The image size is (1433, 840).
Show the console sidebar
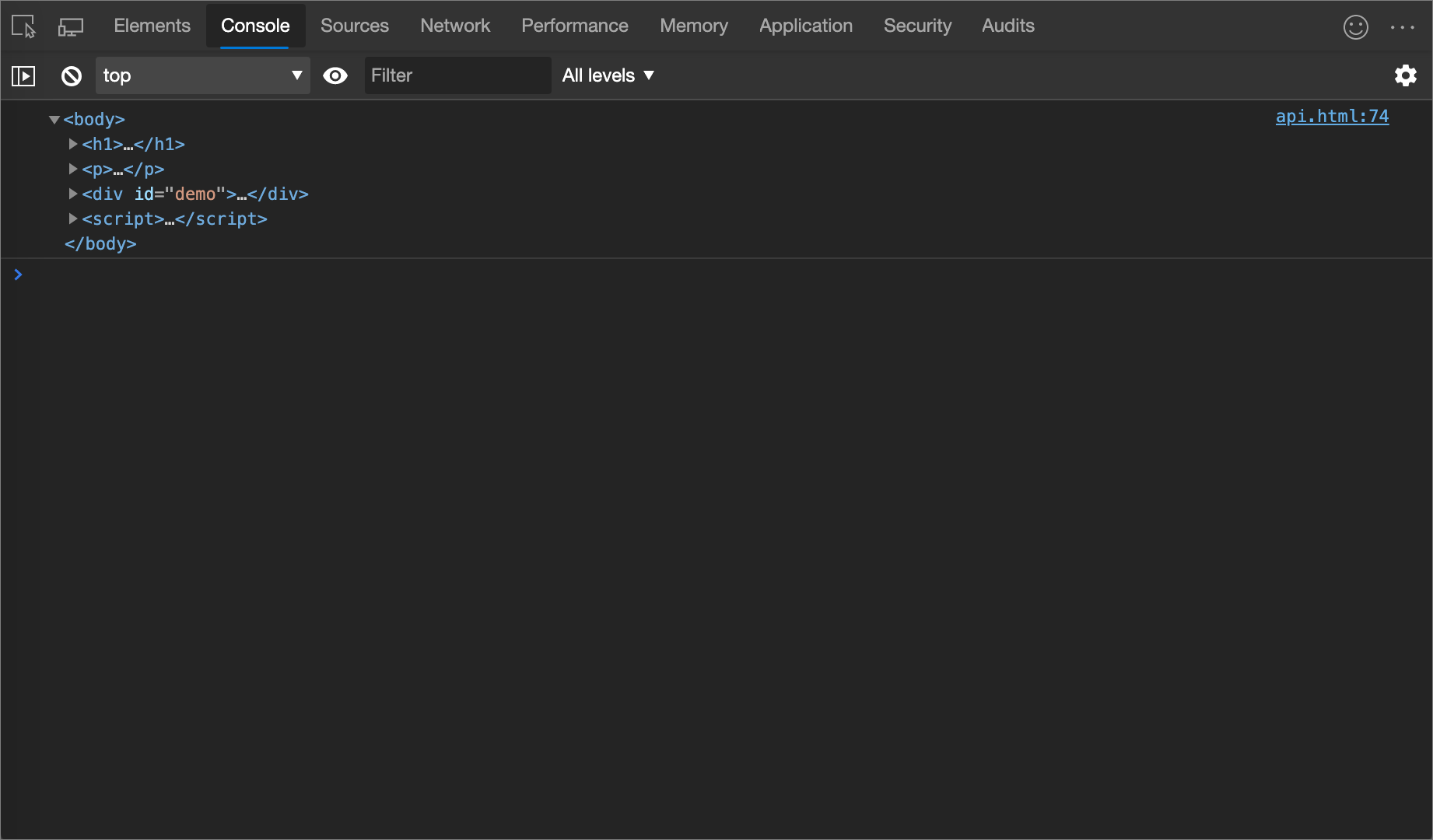point(24,75)
